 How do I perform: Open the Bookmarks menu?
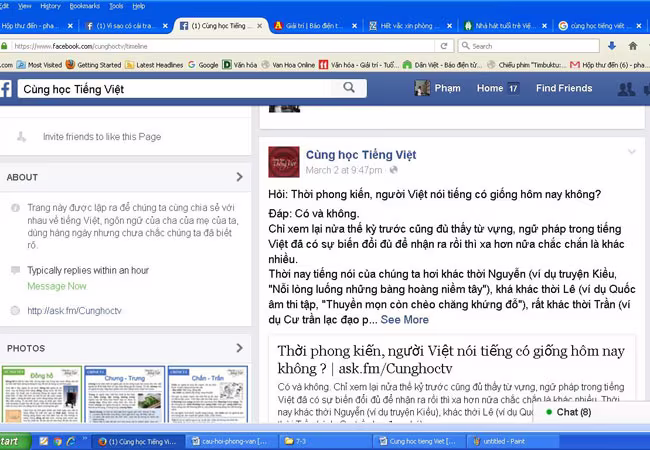click(x=85, y=6)
